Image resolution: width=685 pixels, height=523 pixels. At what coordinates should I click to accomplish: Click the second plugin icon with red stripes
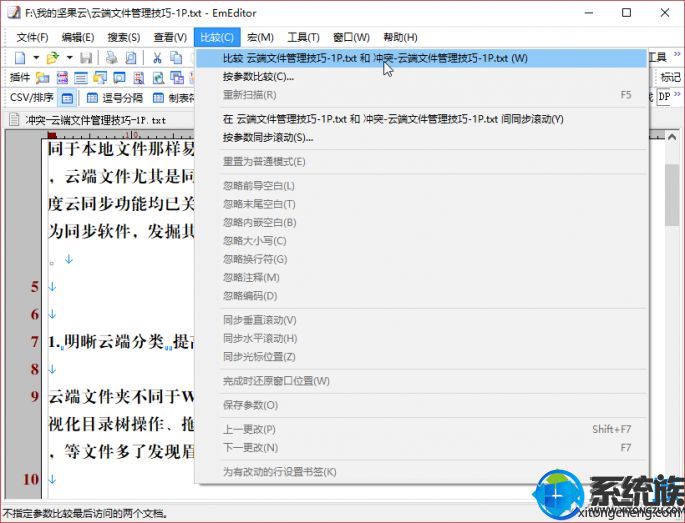coord(62,78)
